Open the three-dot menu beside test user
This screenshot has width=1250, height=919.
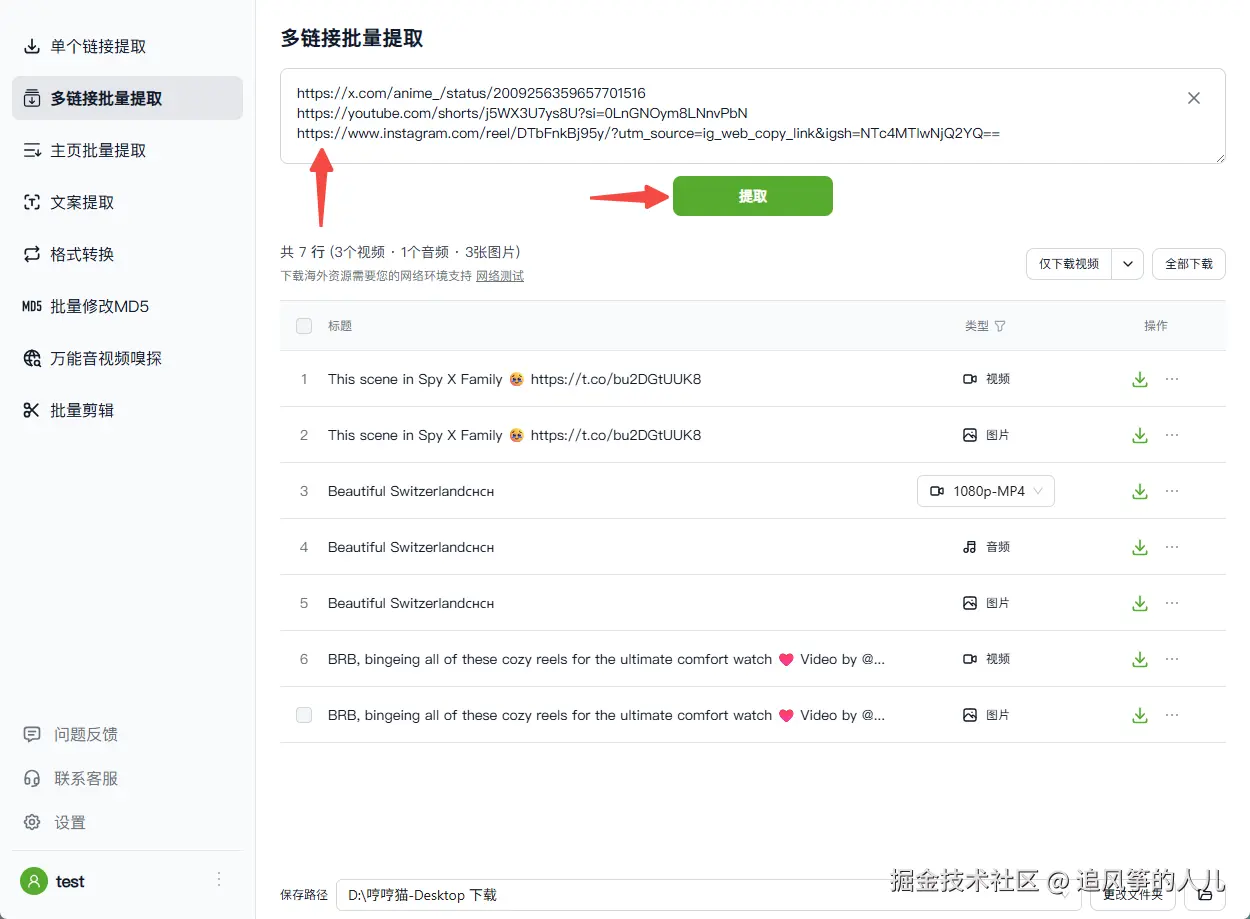pyautogui.click(x=219, y=880)
